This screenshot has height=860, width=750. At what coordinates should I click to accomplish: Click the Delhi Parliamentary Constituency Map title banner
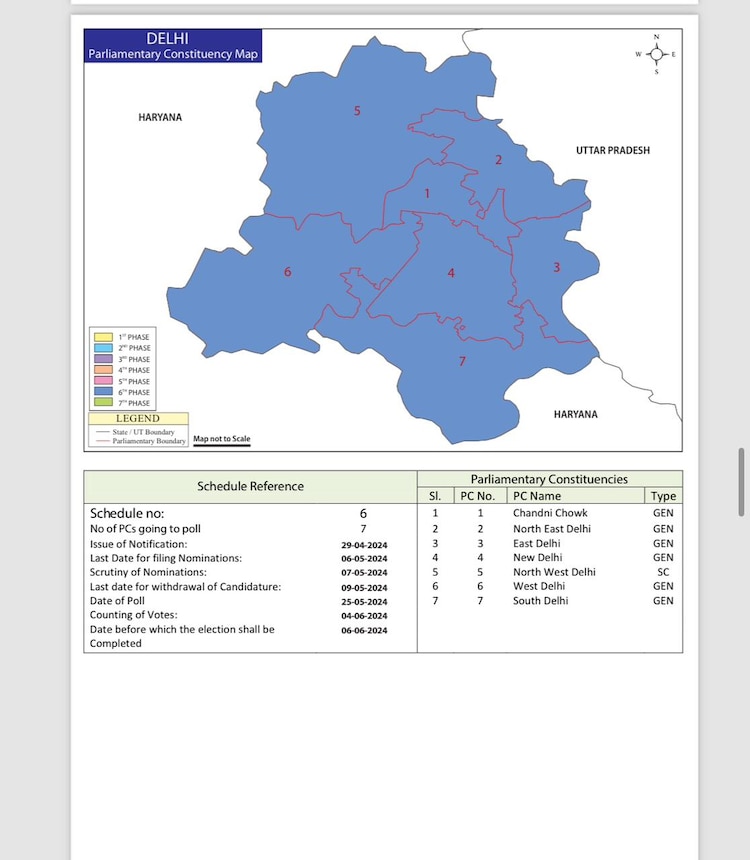click(x=173, y=46)
